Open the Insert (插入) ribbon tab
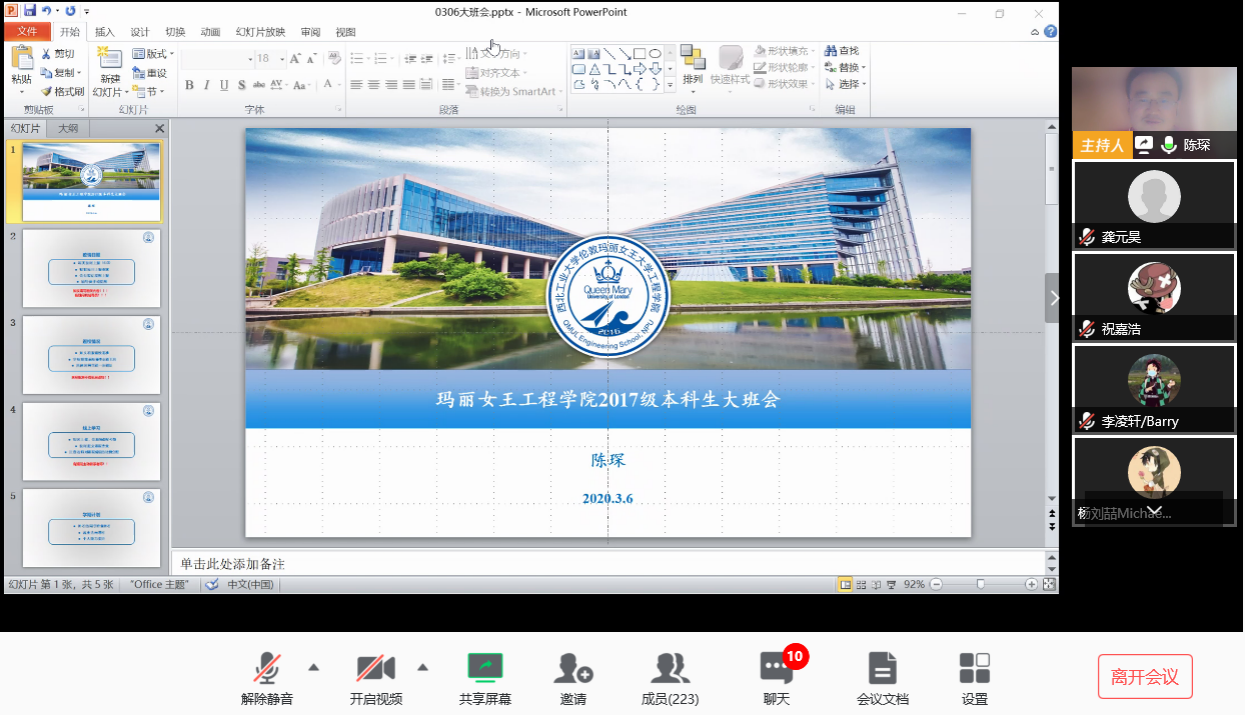Viewport: 1246px width, 715px height. [x=105, y=32]
